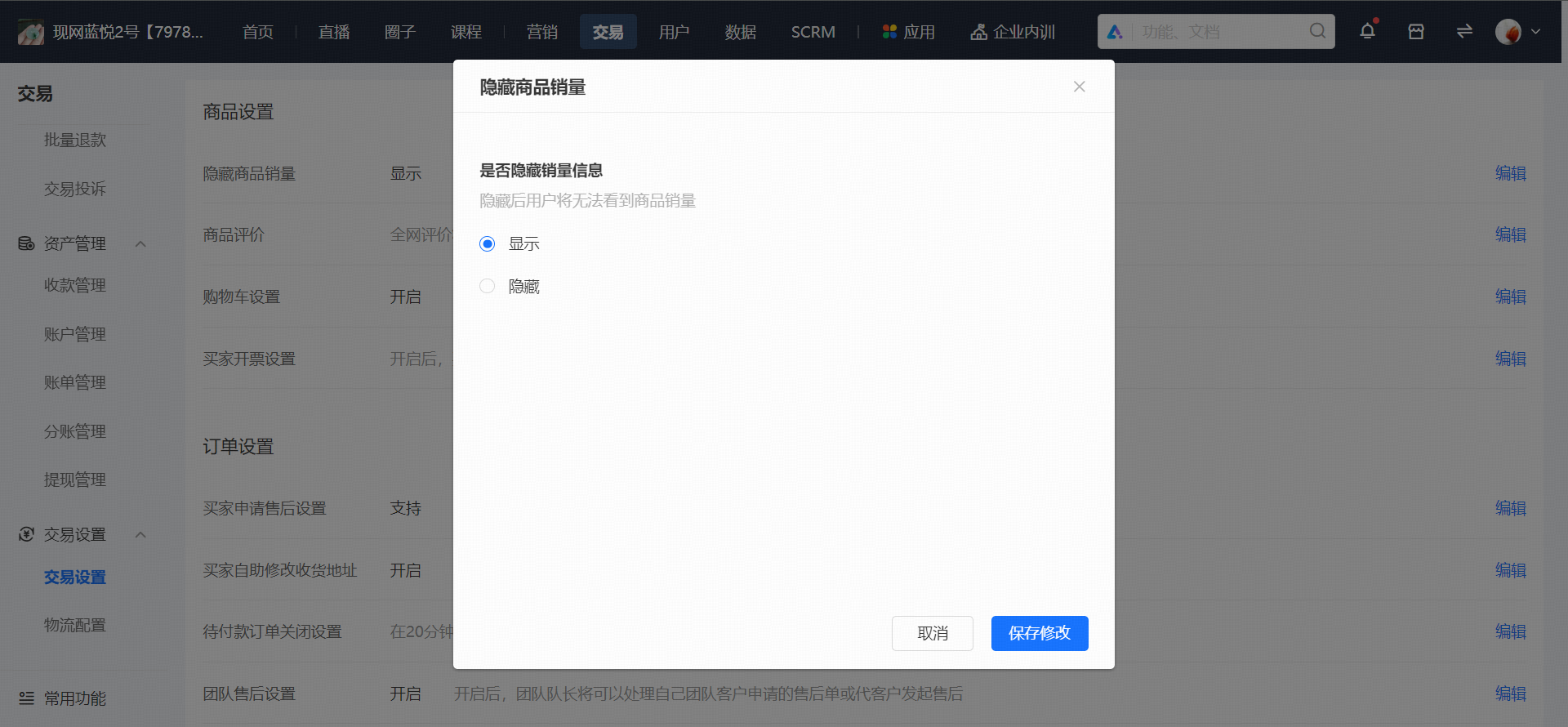Screen dimensions: 1568x727
Task: Collapse the 资产管理 sidebar section
Action: [x=140, y=243]
